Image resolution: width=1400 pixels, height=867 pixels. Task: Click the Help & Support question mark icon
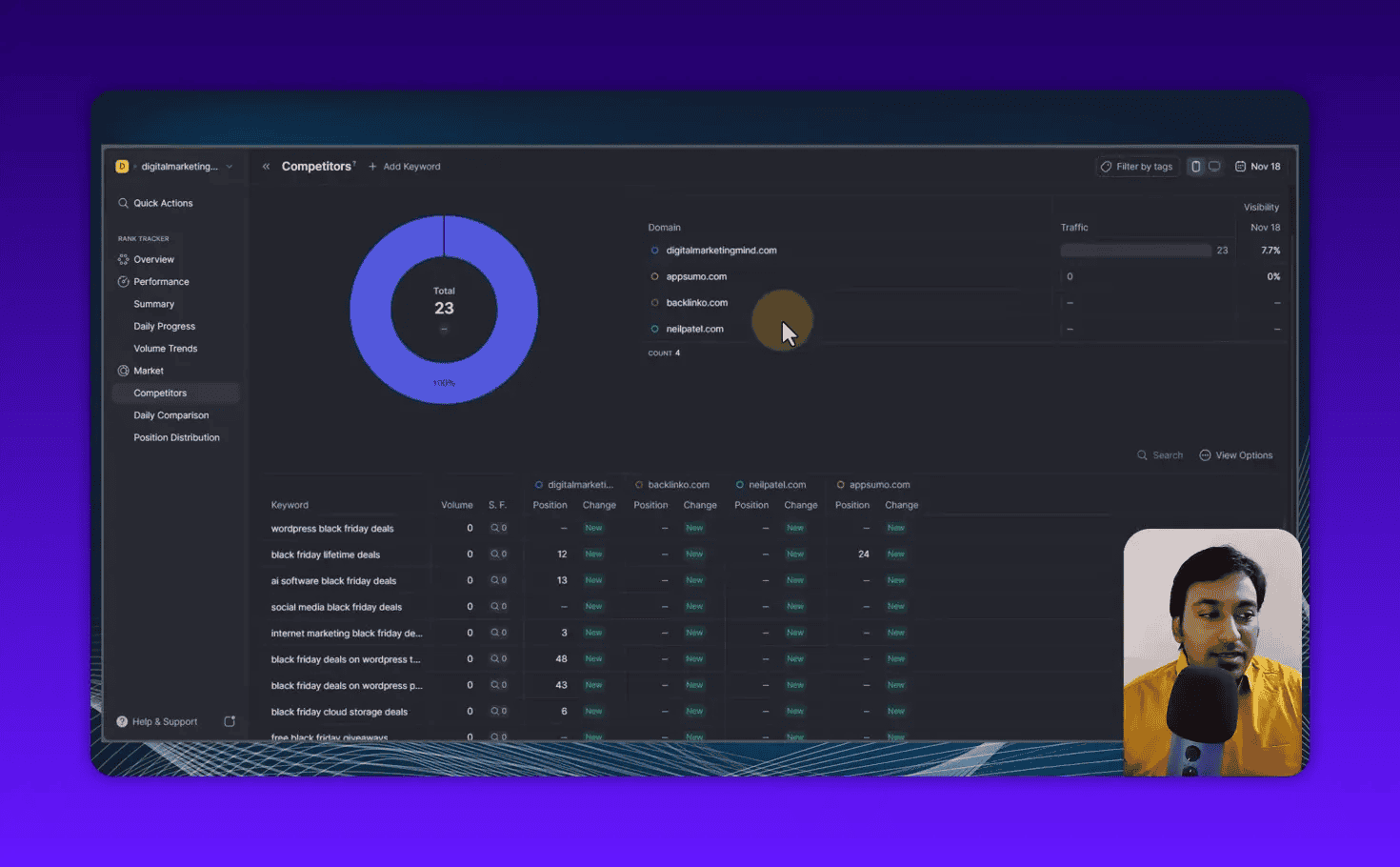tap(122, 721)
